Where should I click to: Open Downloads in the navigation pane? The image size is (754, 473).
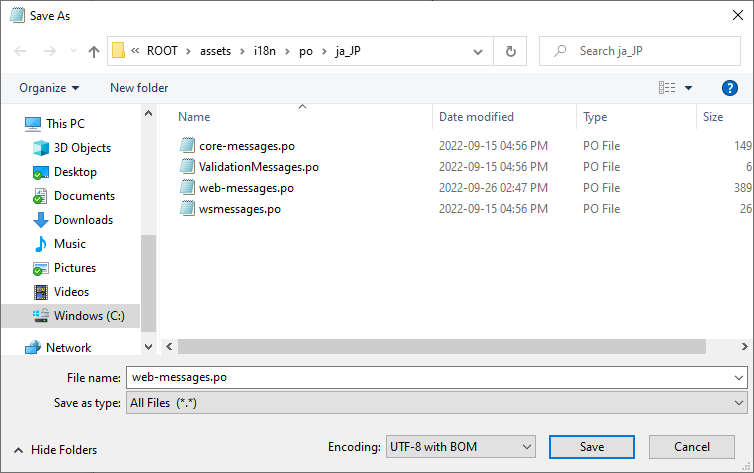click(83, 220)
